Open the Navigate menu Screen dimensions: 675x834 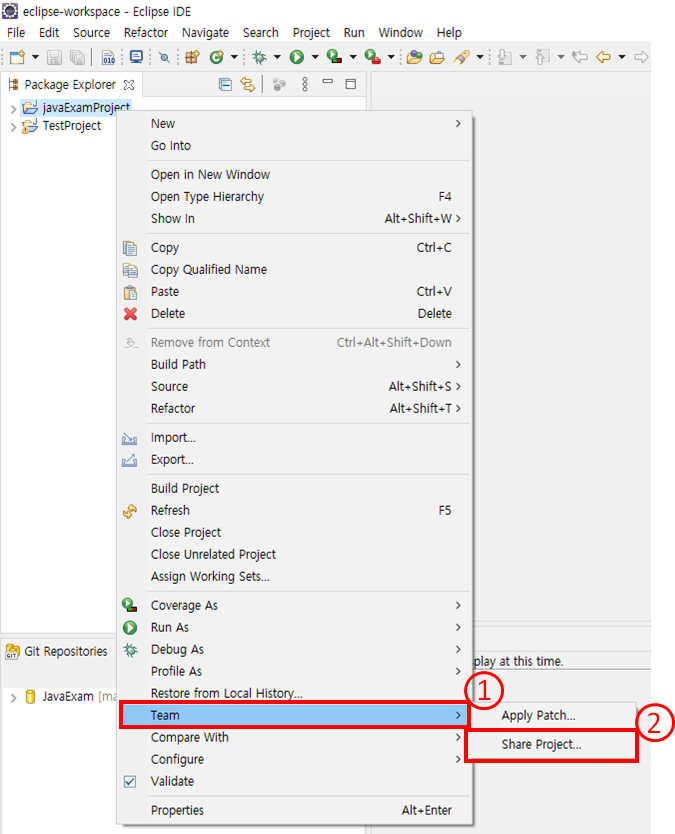205,32
